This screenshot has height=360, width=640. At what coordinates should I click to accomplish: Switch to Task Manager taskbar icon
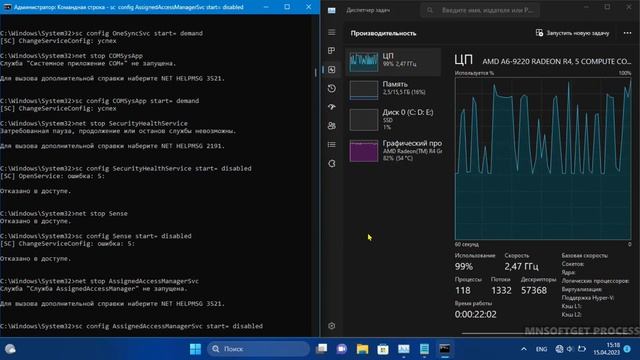point(404,349)
